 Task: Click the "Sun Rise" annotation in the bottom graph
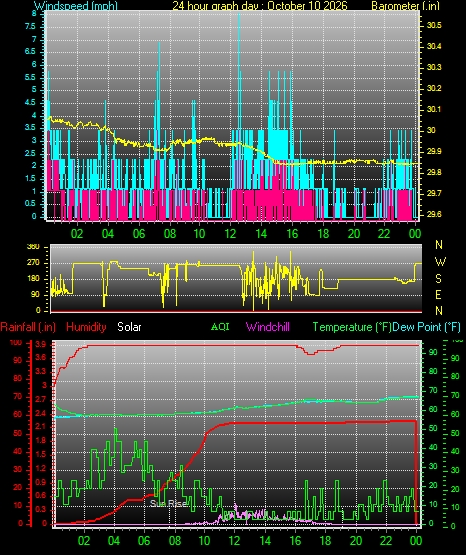click(168, 503)
